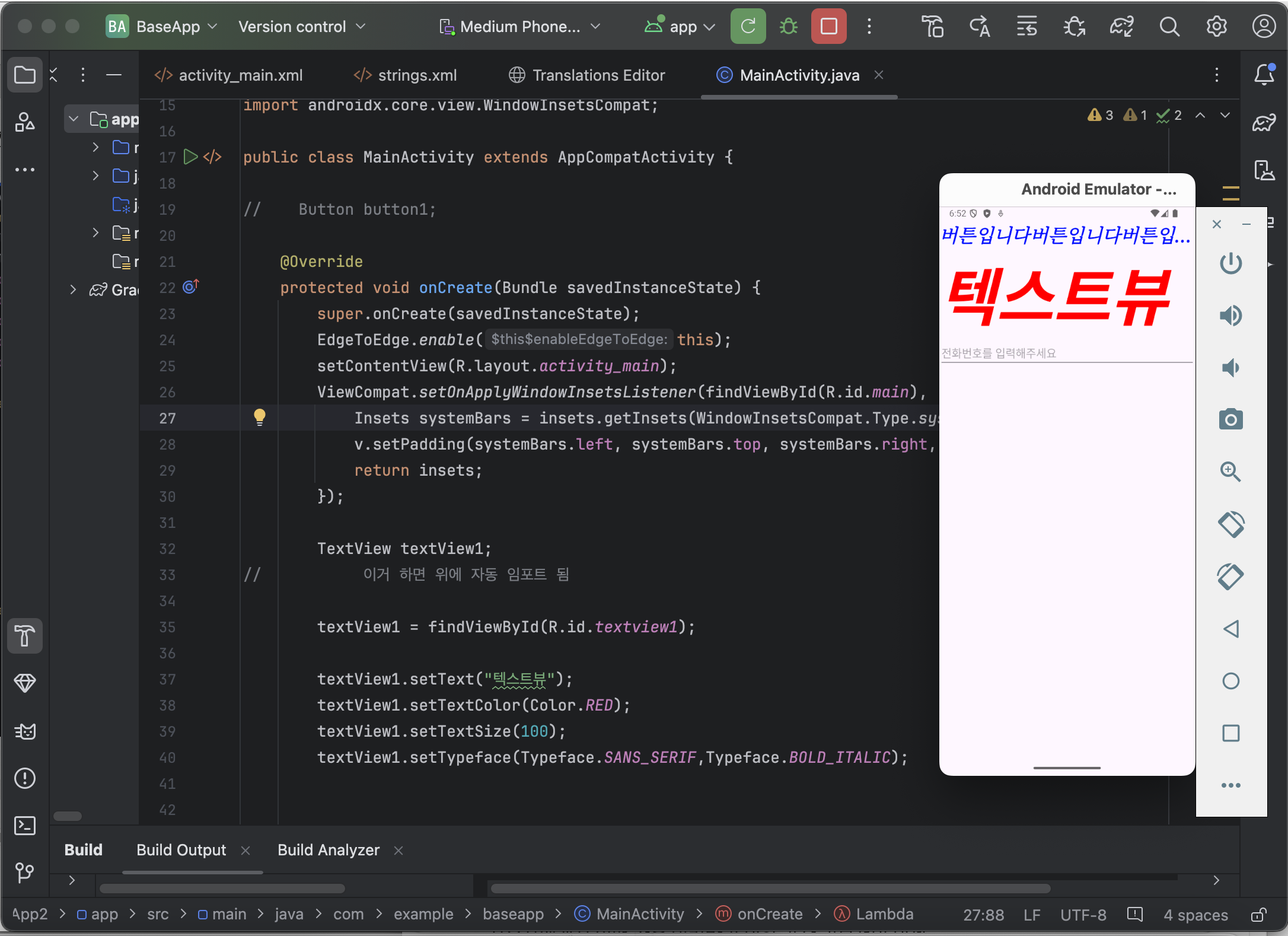Rotate emulator left
Image resolution: width=1288 pixels, height=936 pixels.
tap(1230, 524)
